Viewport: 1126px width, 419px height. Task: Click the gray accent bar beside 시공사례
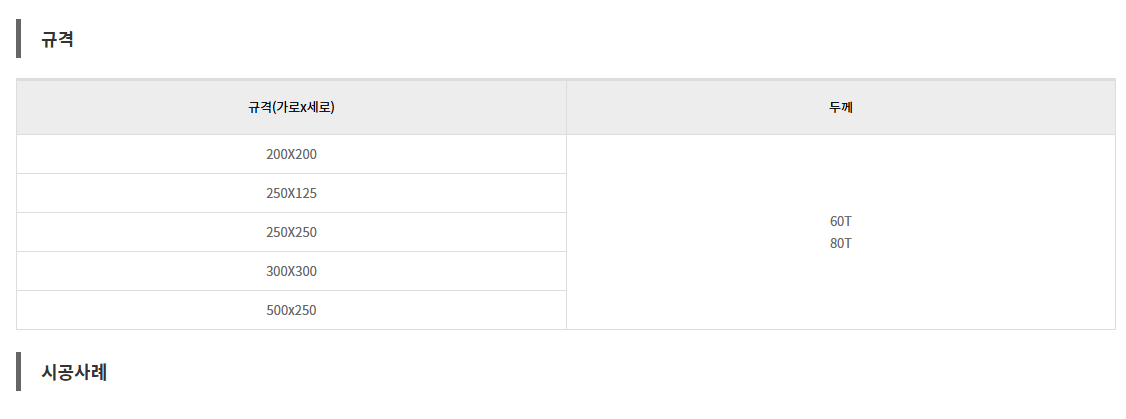tap(19, 371)
